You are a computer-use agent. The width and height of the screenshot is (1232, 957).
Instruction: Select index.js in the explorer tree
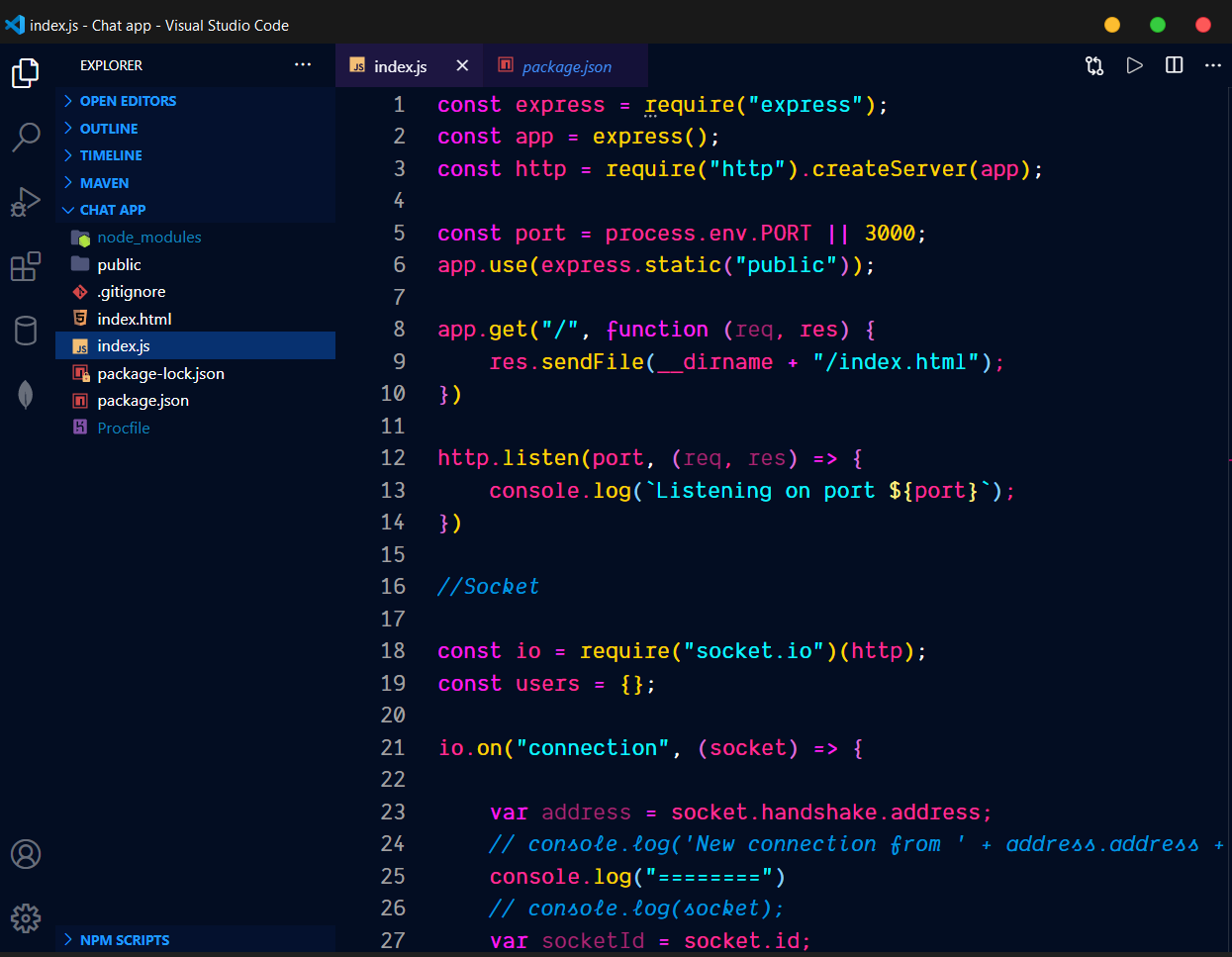[x=195, y=346]
